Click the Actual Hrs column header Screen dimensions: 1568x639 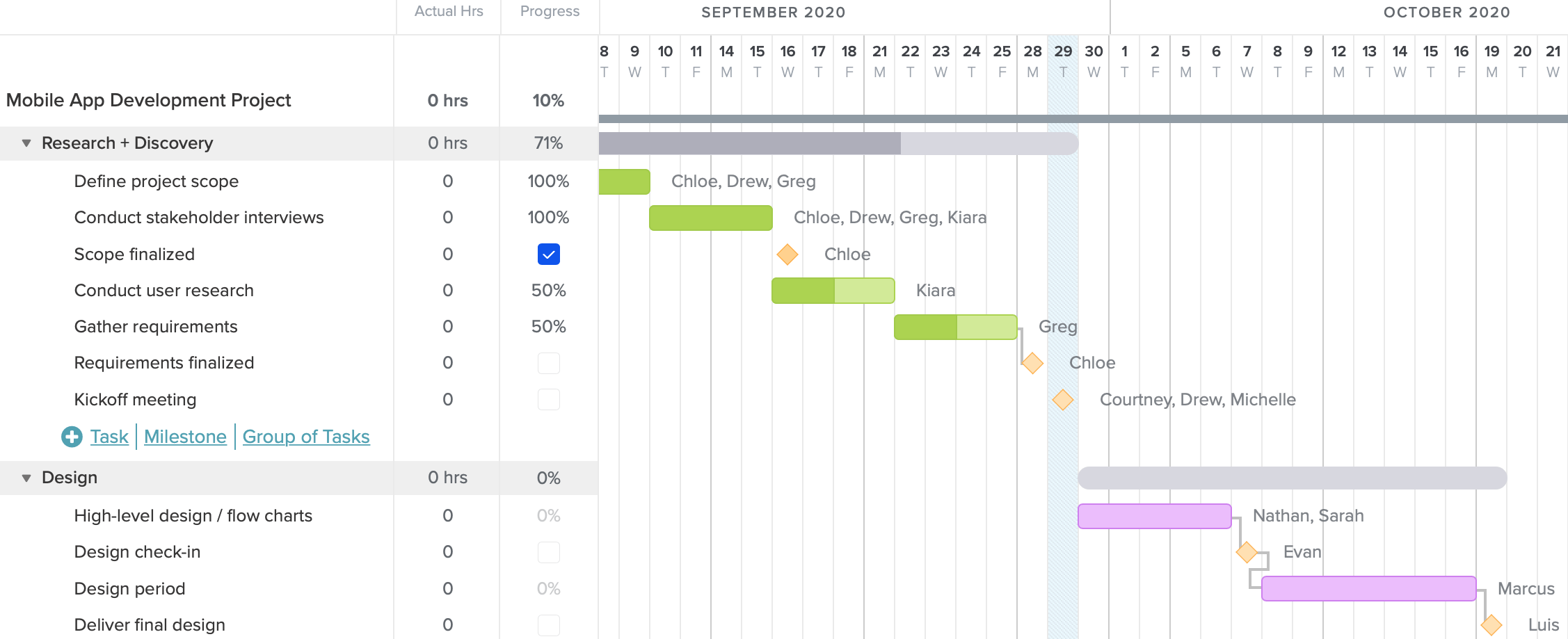[x=448, y=11]
